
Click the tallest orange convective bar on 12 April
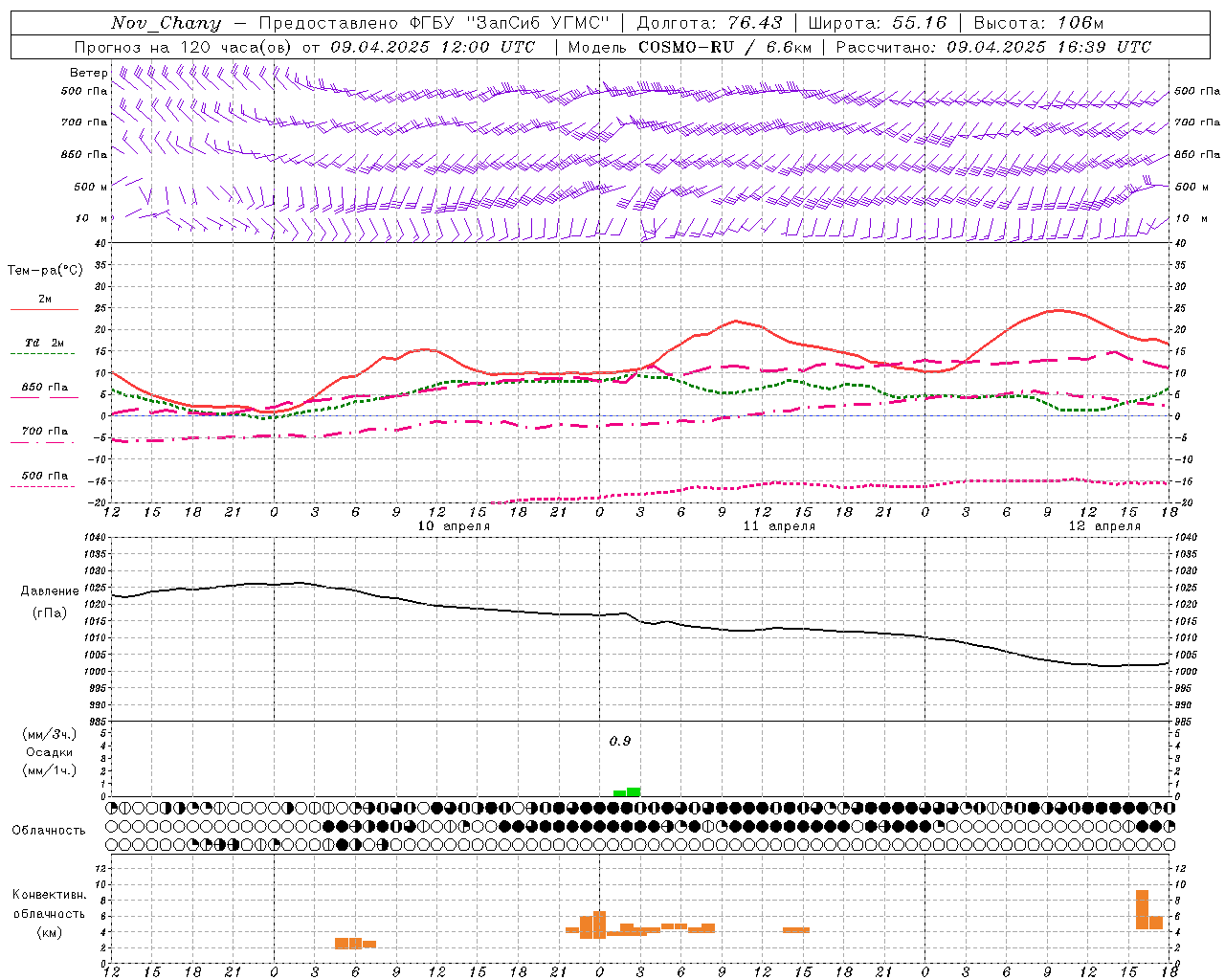coord(1142,909)
